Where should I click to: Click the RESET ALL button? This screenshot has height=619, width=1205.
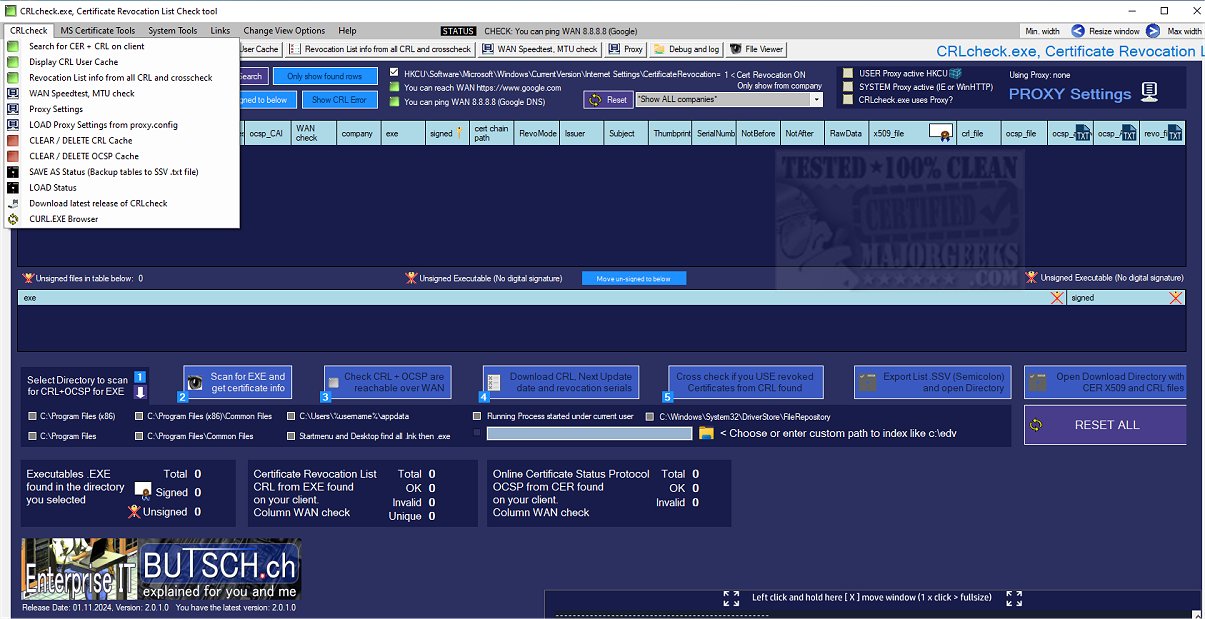tap(1105, 425)
